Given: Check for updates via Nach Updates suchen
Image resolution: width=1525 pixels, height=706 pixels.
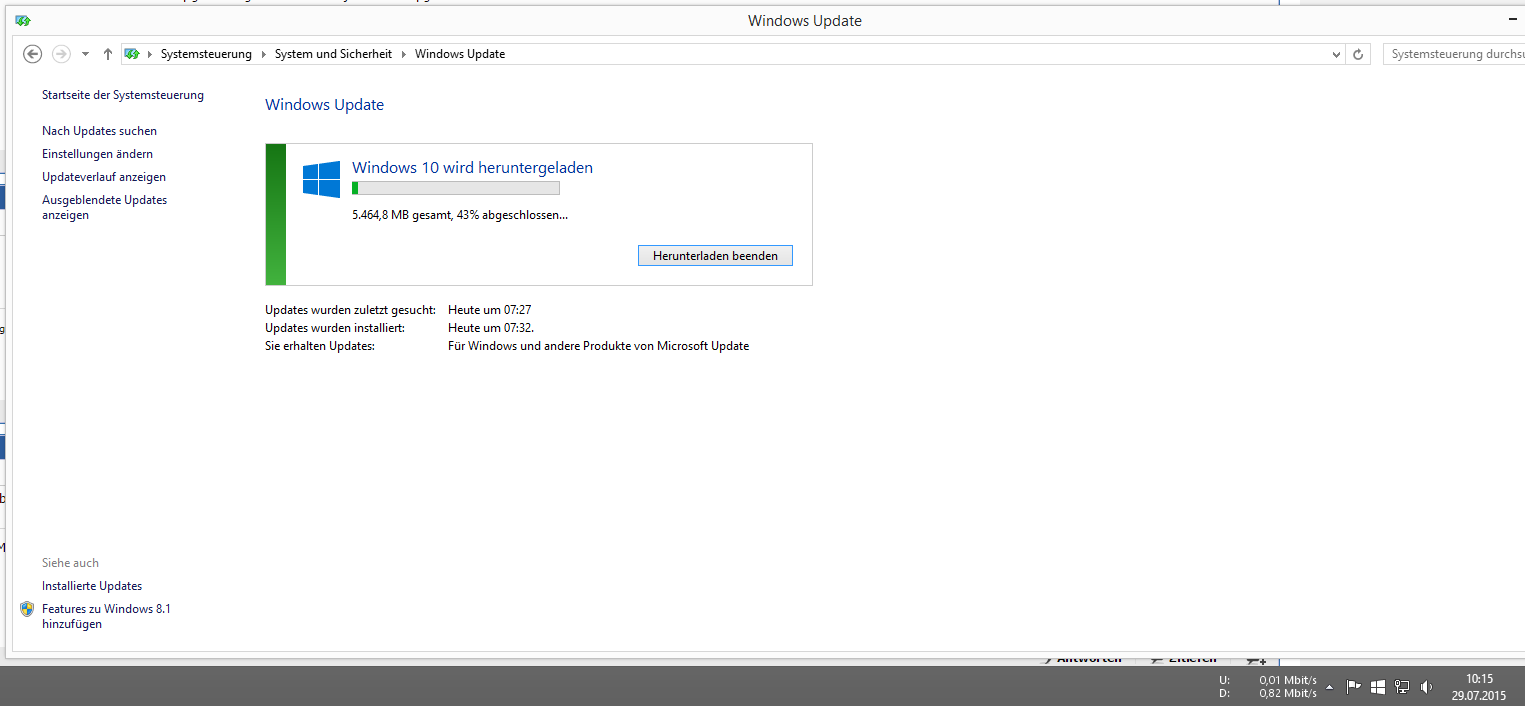Looking at the screenshot, I should 99,131.
